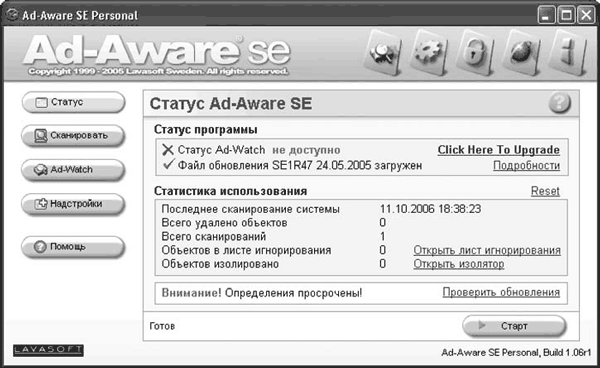The image size is (600, 368).
Task: Open the Открыть лист игнорирования link
Action: [487, 250]
